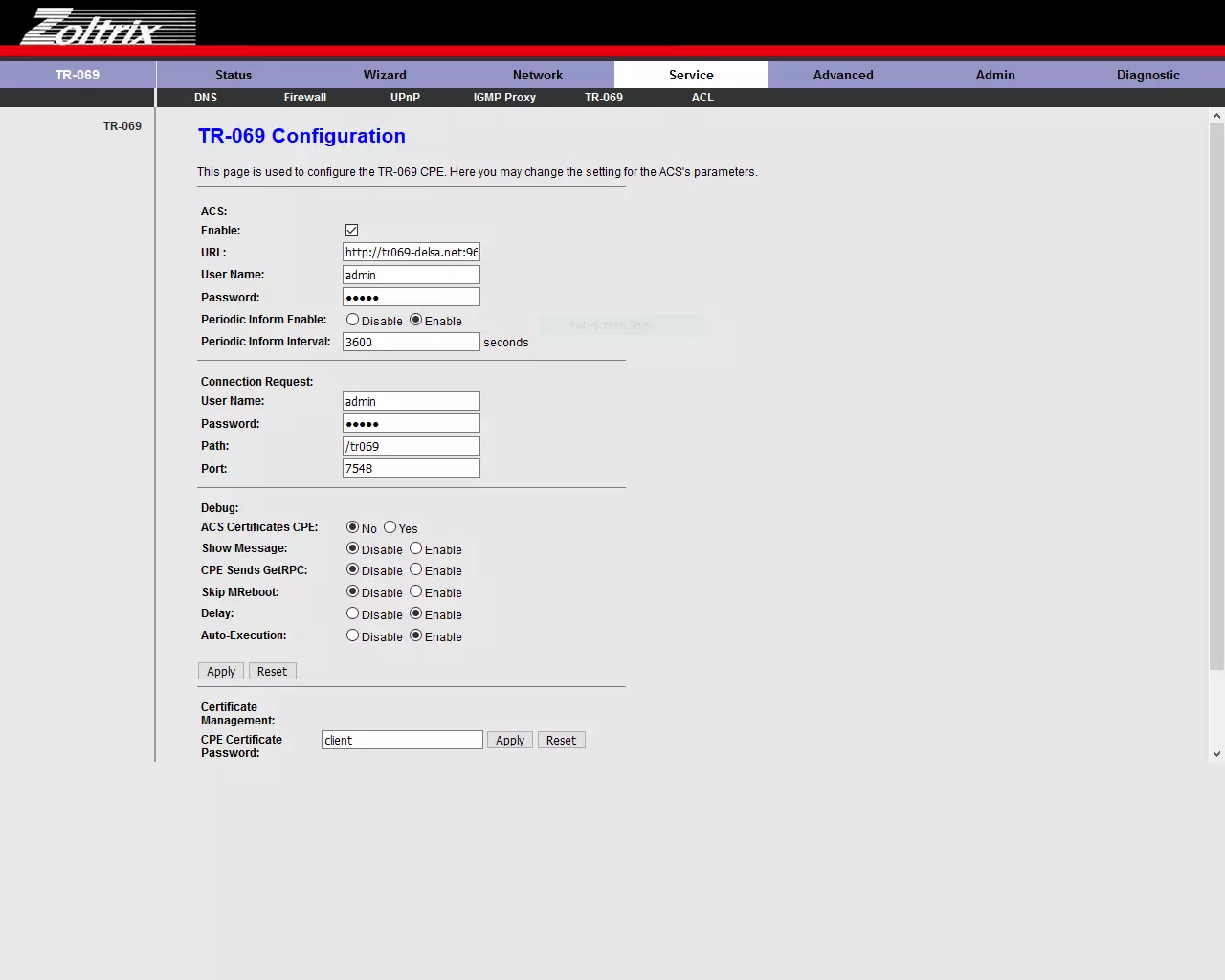The image size is (1225, 980).
Task: Reset the CPE Certificate Password field
Action: click(562, 740)
